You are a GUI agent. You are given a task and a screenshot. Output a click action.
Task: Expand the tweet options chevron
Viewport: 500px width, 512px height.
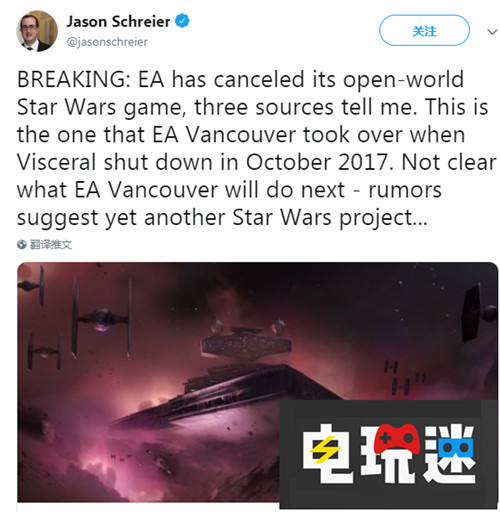[x=492, y=32]
